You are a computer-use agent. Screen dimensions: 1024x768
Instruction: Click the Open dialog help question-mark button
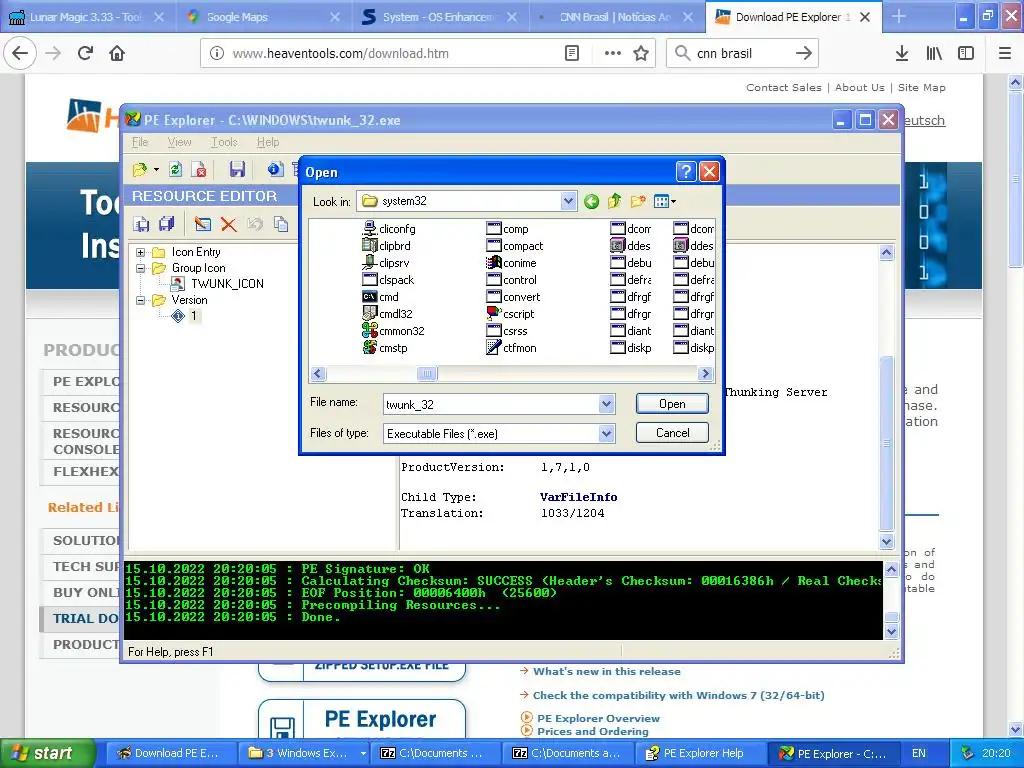[x=686, y=172]
